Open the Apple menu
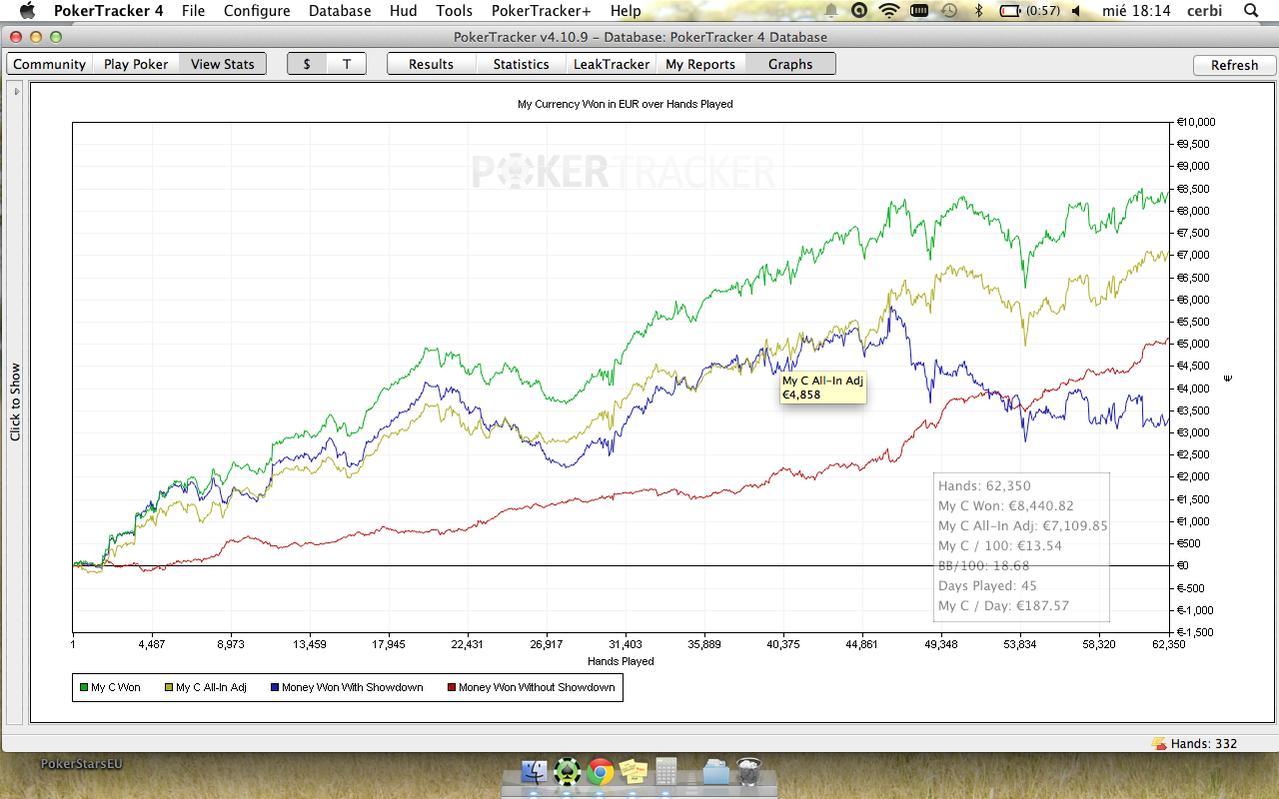 point(27,11)
